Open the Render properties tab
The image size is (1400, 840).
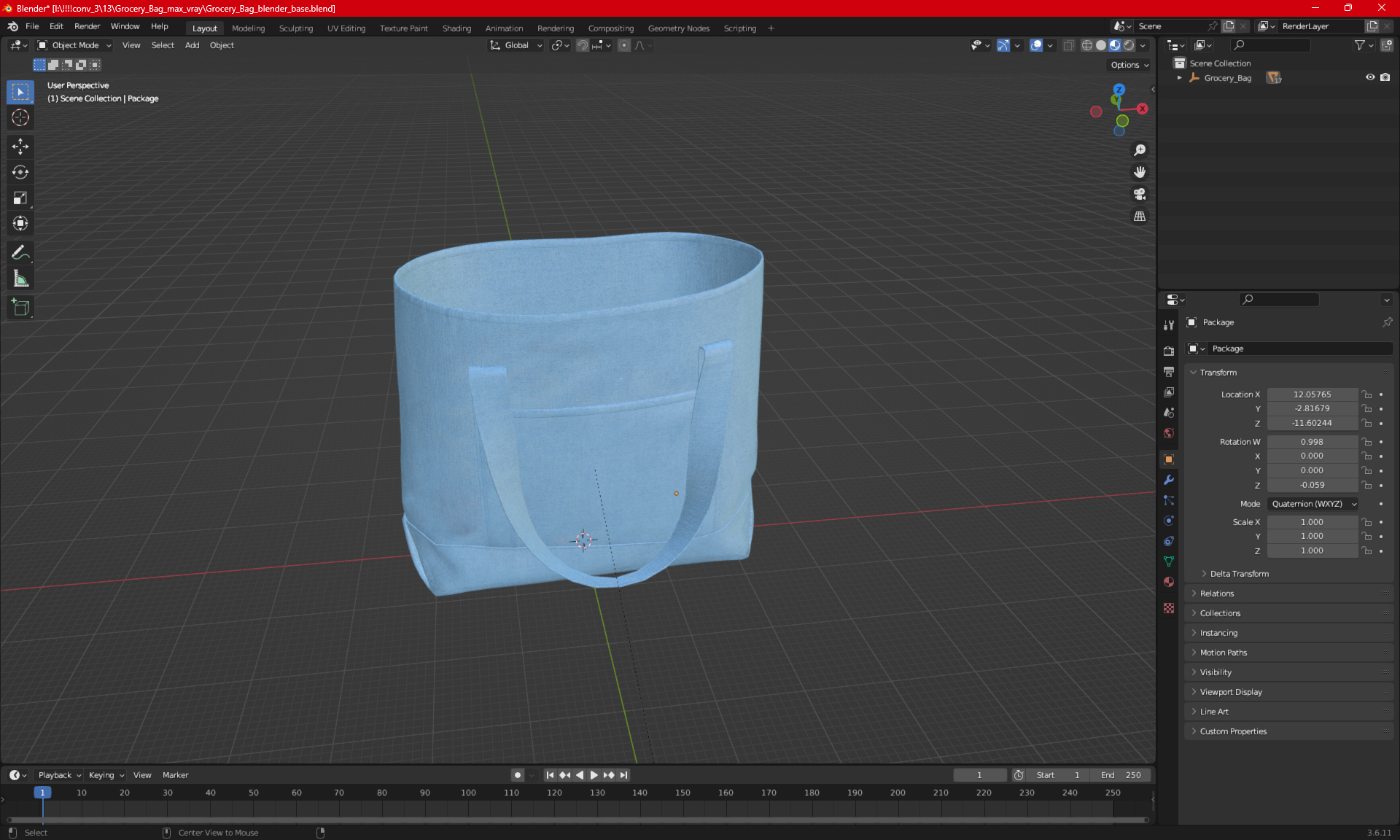pos(1169,351)
